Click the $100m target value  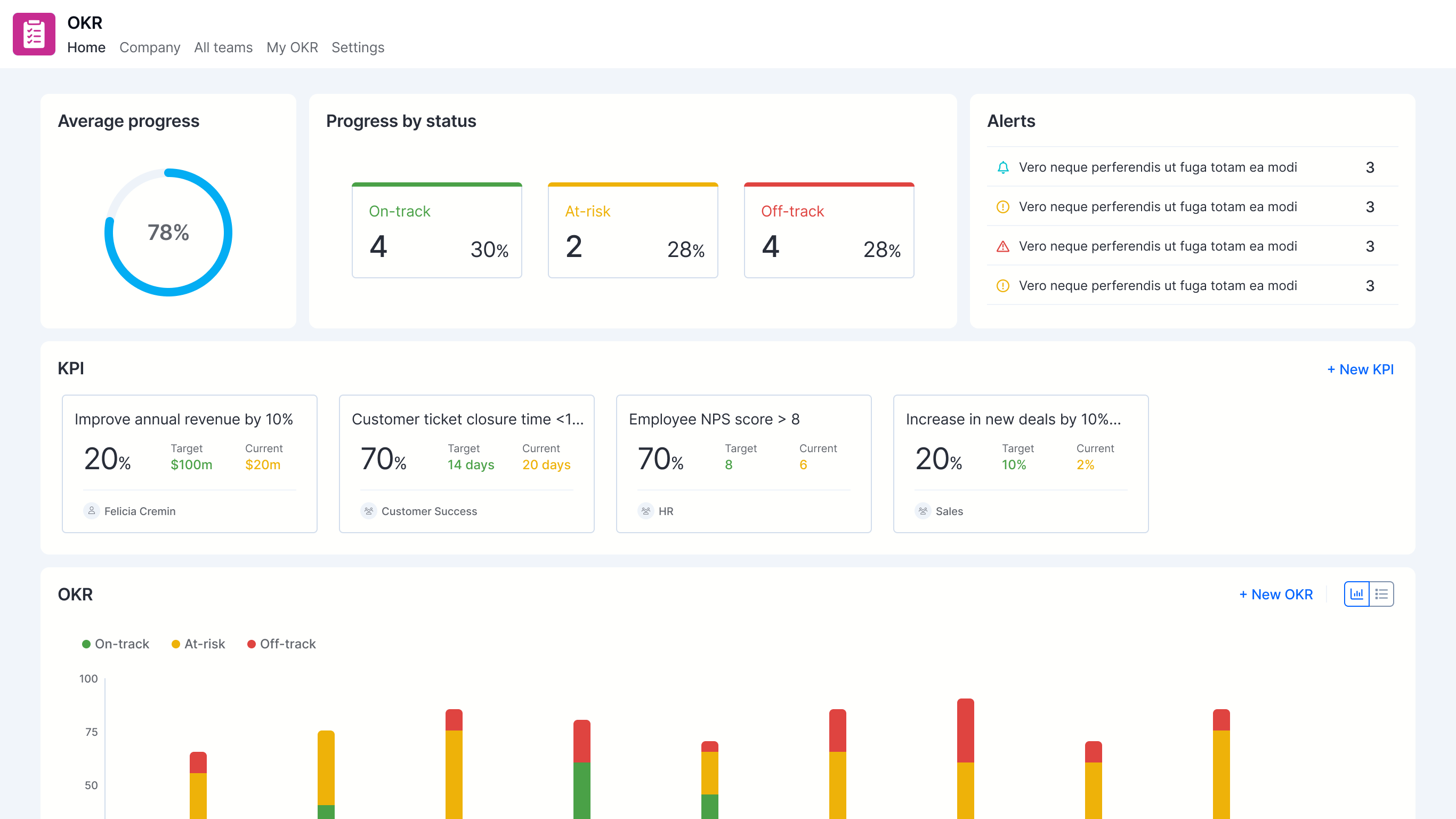192,464
